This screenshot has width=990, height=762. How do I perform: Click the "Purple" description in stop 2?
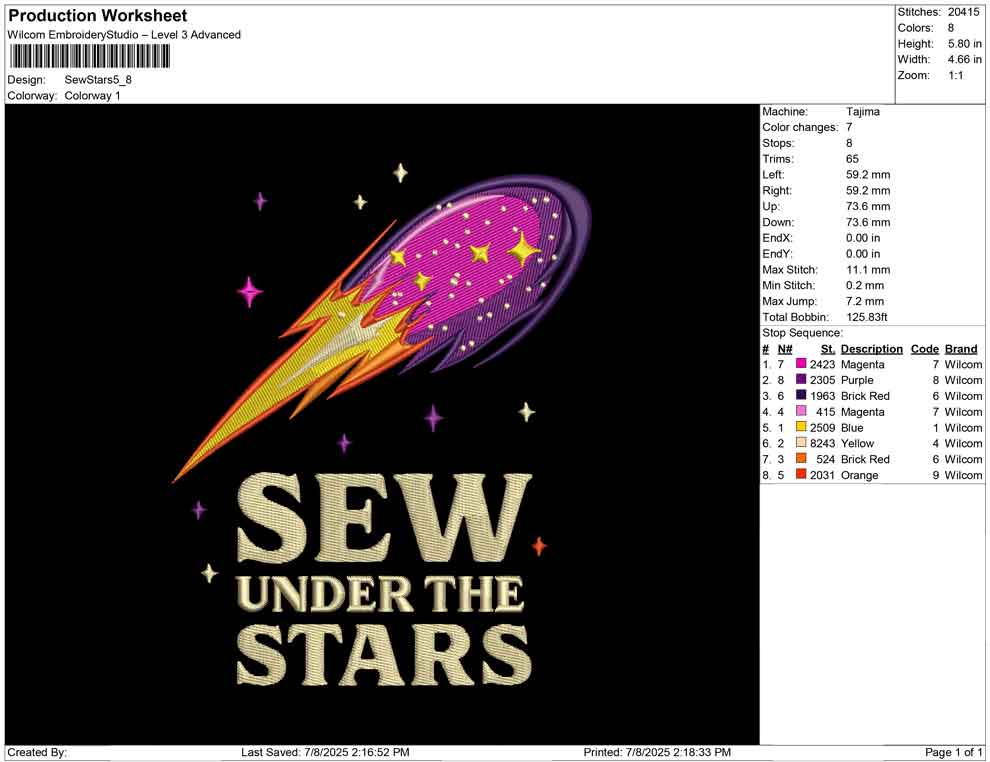[x=857, y=380]
